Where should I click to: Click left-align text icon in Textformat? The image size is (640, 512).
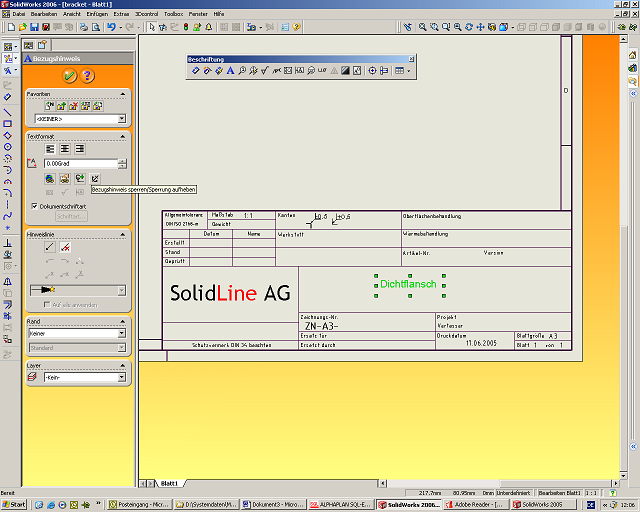pyautogui.click(x=49, y=148)
